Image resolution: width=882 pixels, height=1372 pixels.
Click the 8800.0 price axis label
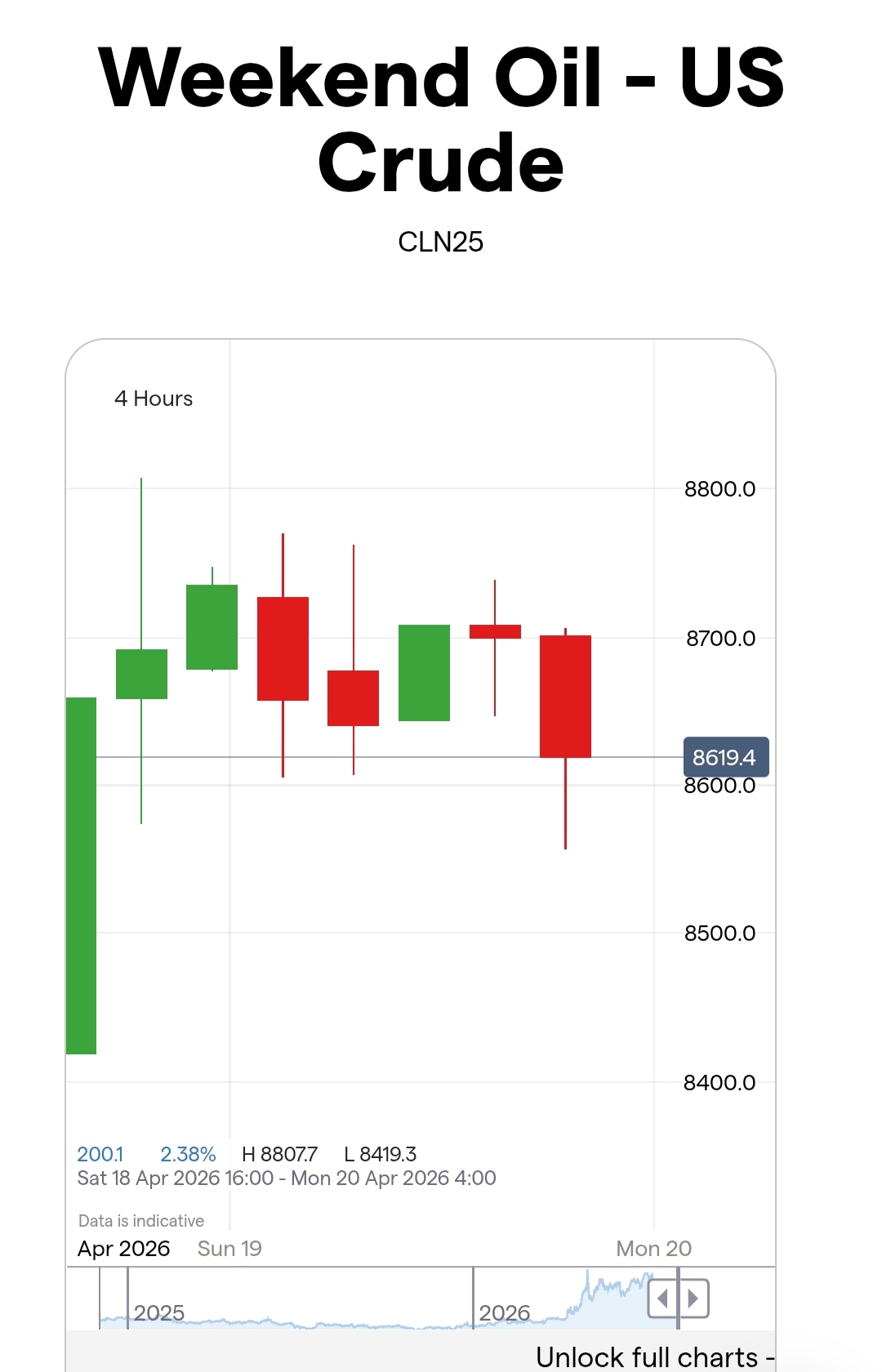point(719,489)
